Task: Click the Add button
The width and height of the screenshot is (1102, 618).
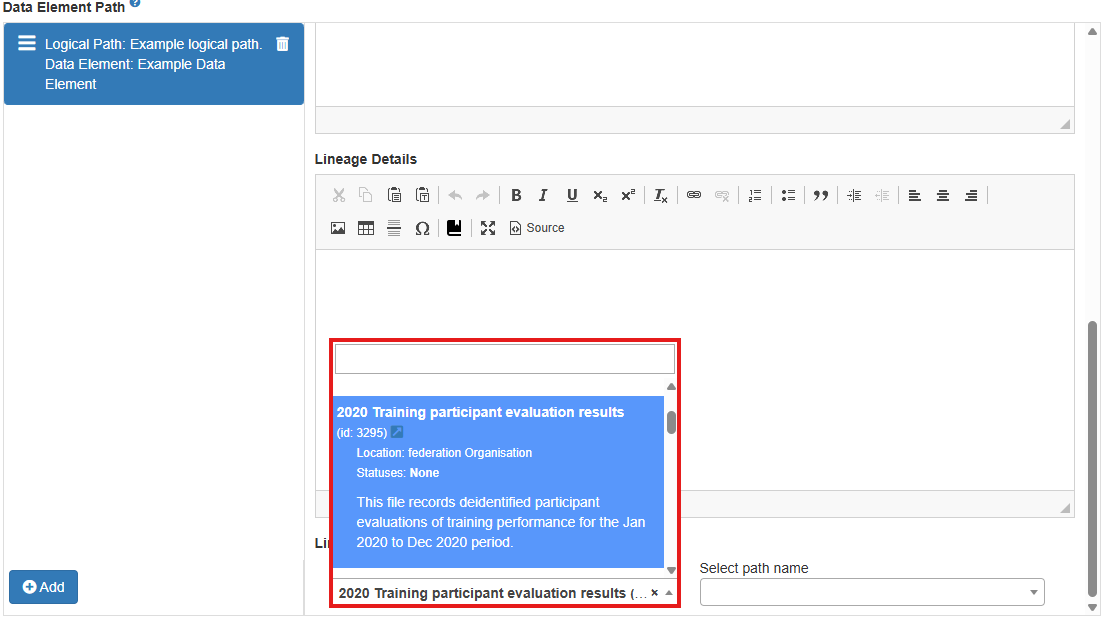Action: (43, 587)
